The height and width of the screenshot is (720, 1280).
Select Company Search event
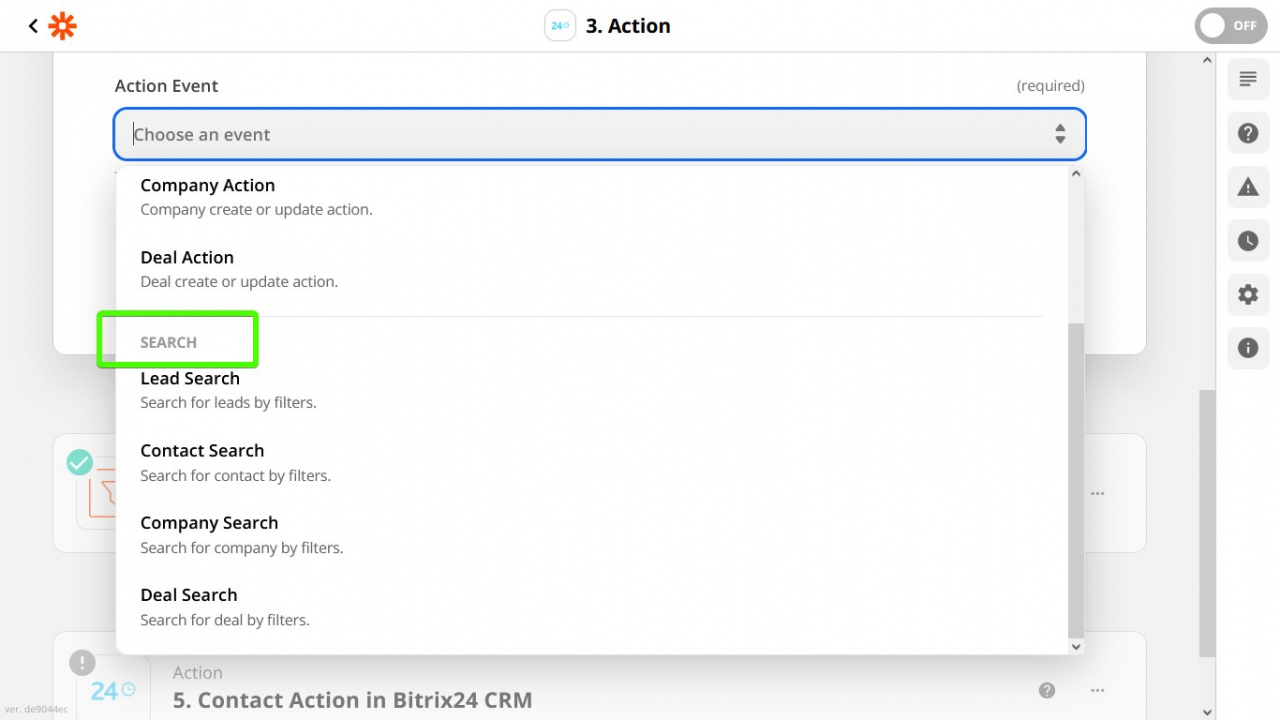(x=592, y=534)
